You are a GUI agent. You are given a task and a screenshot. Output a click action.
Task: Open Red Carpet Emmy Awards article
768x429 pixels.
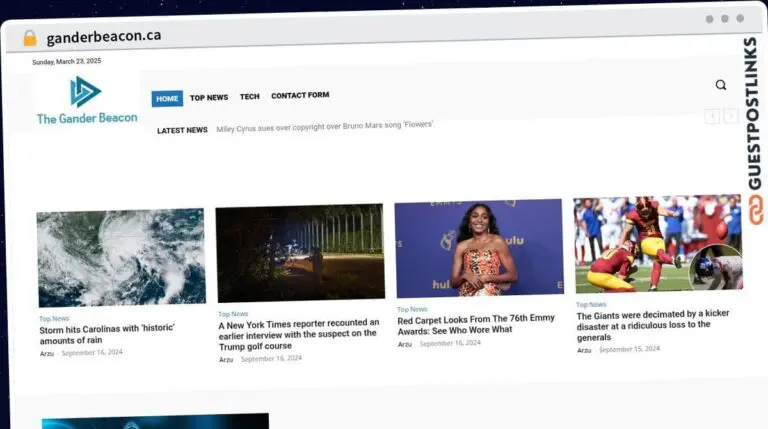(x=476, y=324)
